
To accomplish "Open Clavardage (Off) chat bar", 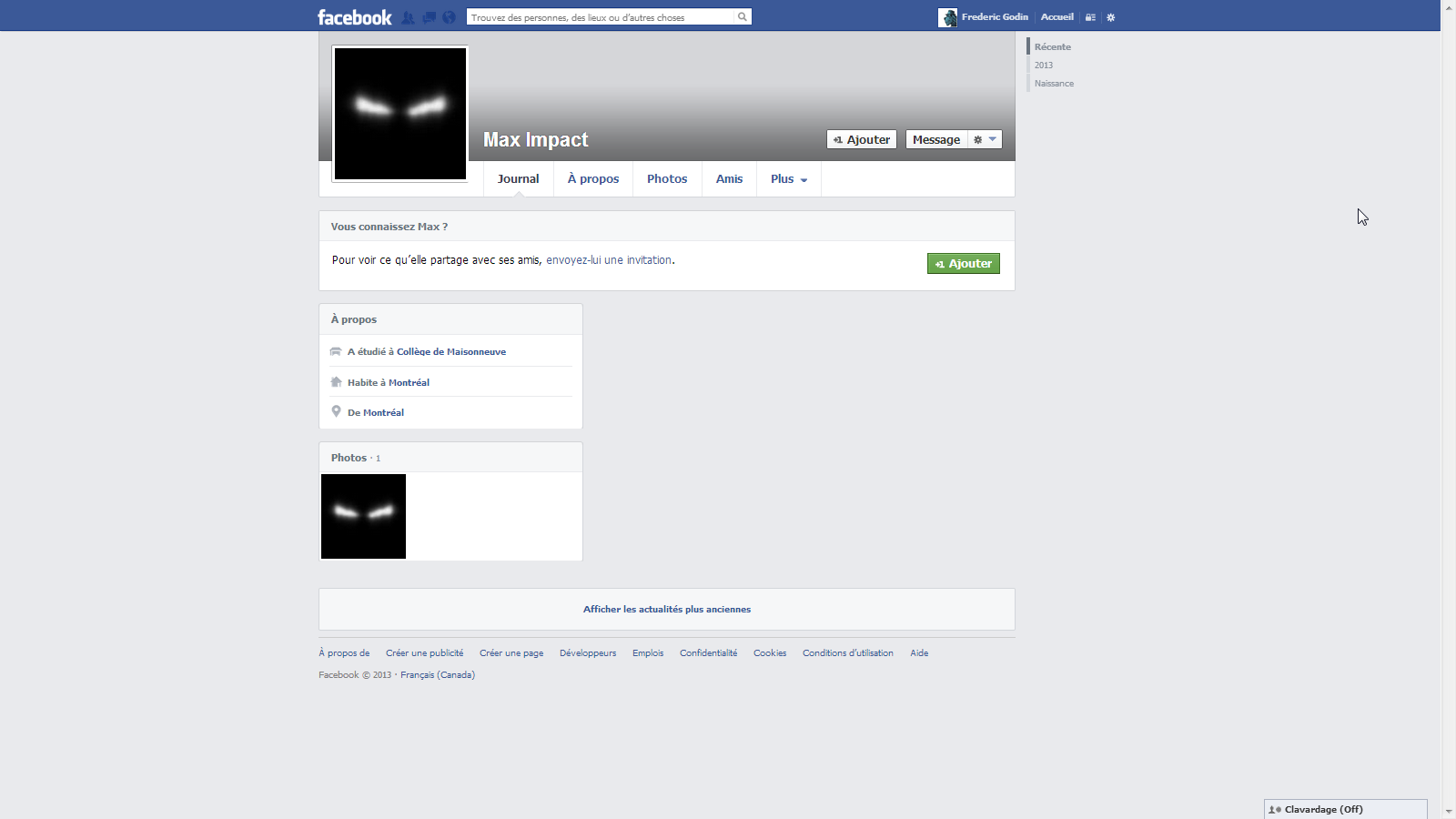I will 1345,809.
